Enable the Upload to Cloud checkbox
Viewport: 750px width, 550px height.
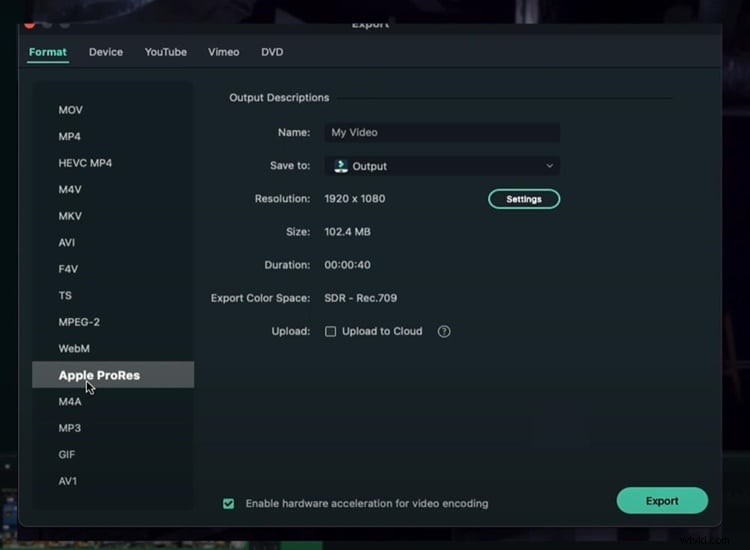330,331
